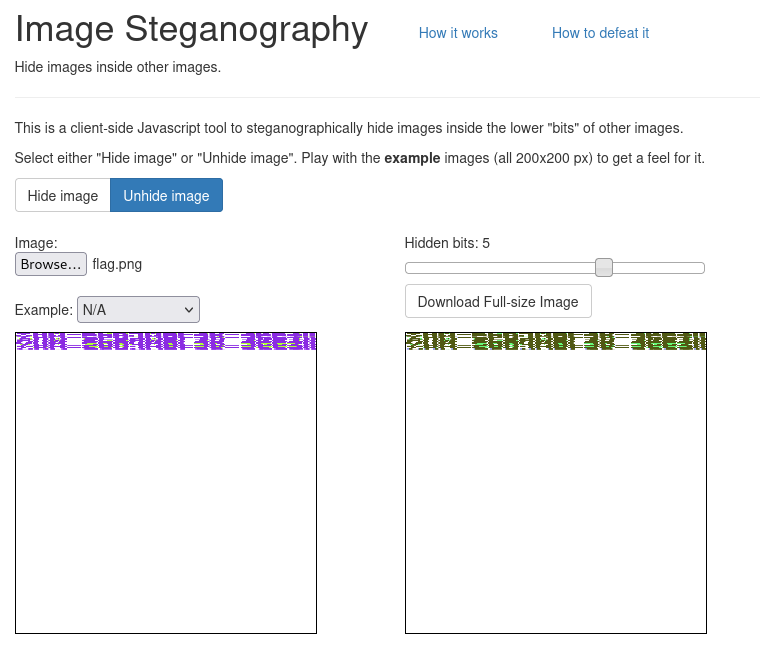Click slider track left of the handle

click(x=500, y=268)
